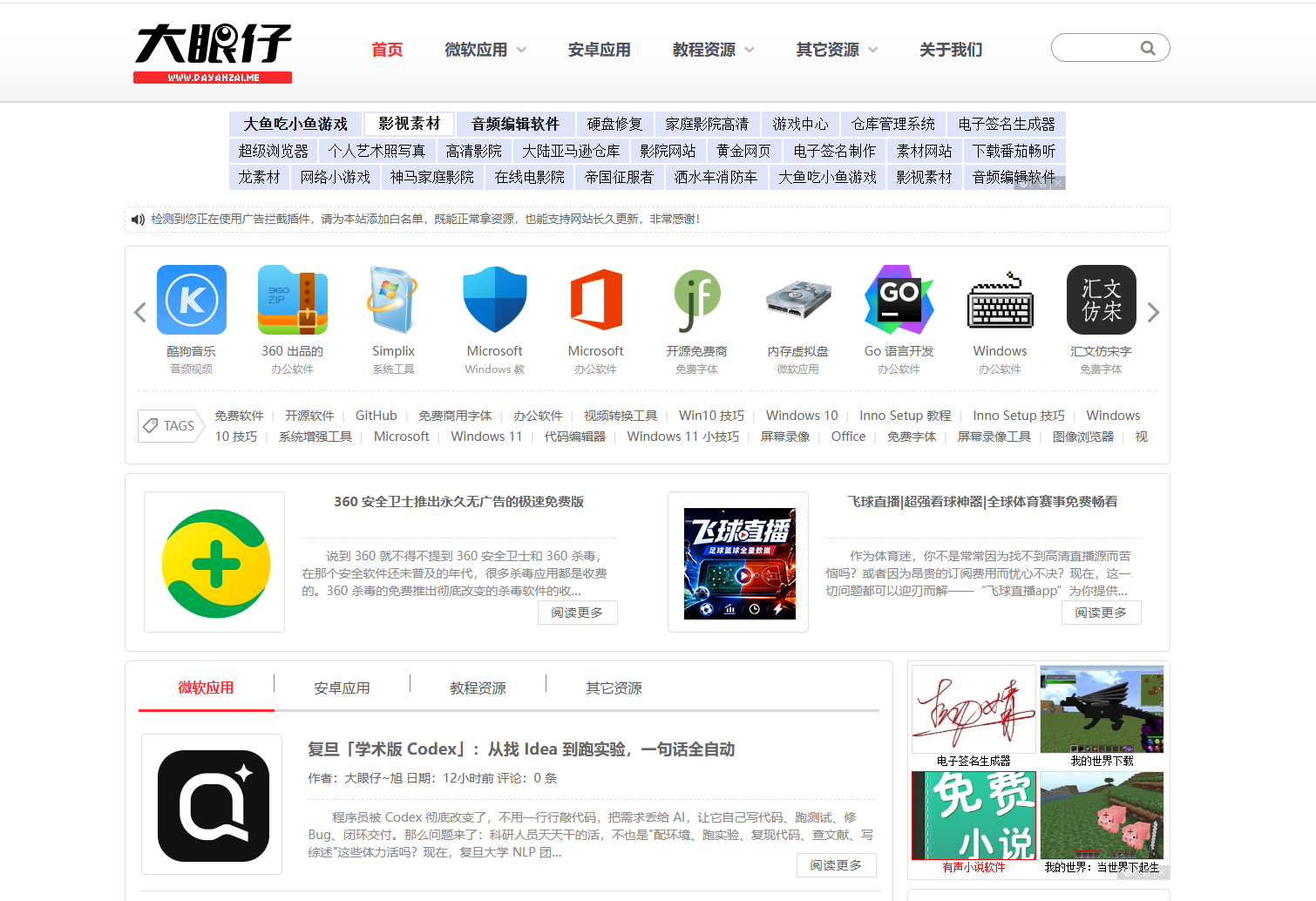Open the 我的世界下载 dragon thumbnail
The height and width of the screenshot is (901, 1316).
pos(1102,709)
